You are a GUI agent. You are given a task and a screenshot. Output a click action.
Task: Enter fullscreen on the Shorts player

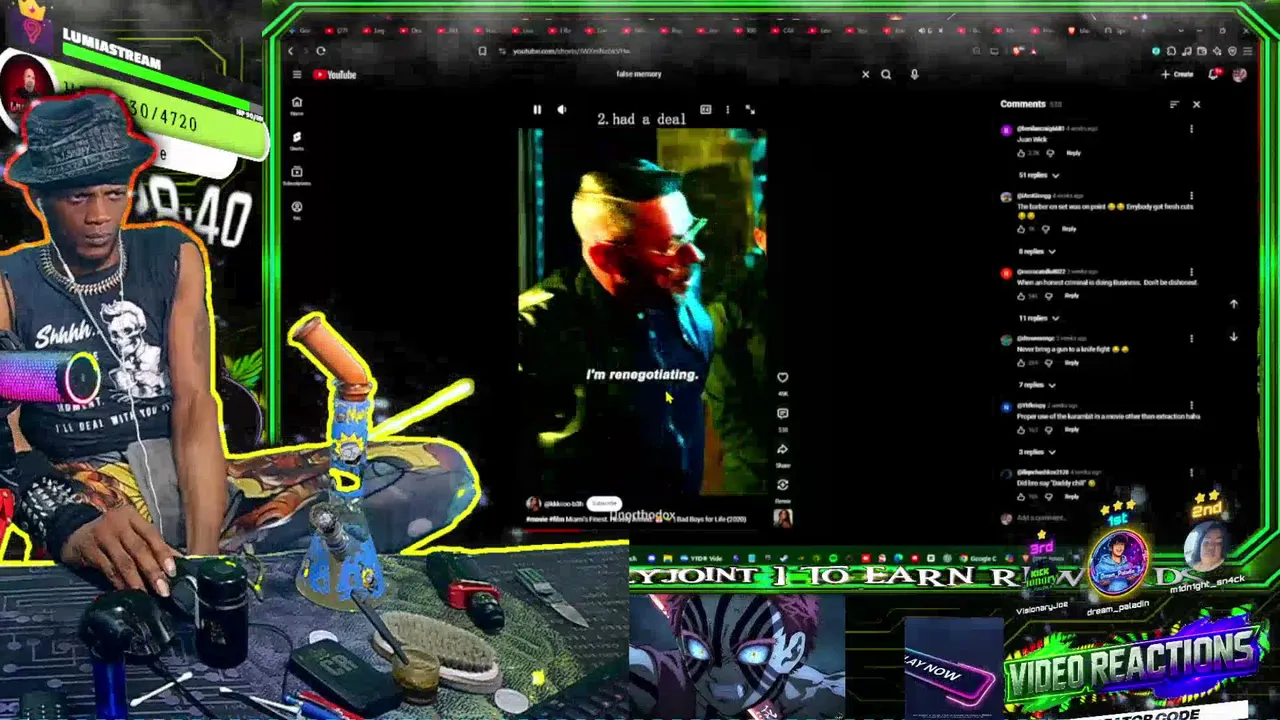pyautogui.click(x=750, y=110)
